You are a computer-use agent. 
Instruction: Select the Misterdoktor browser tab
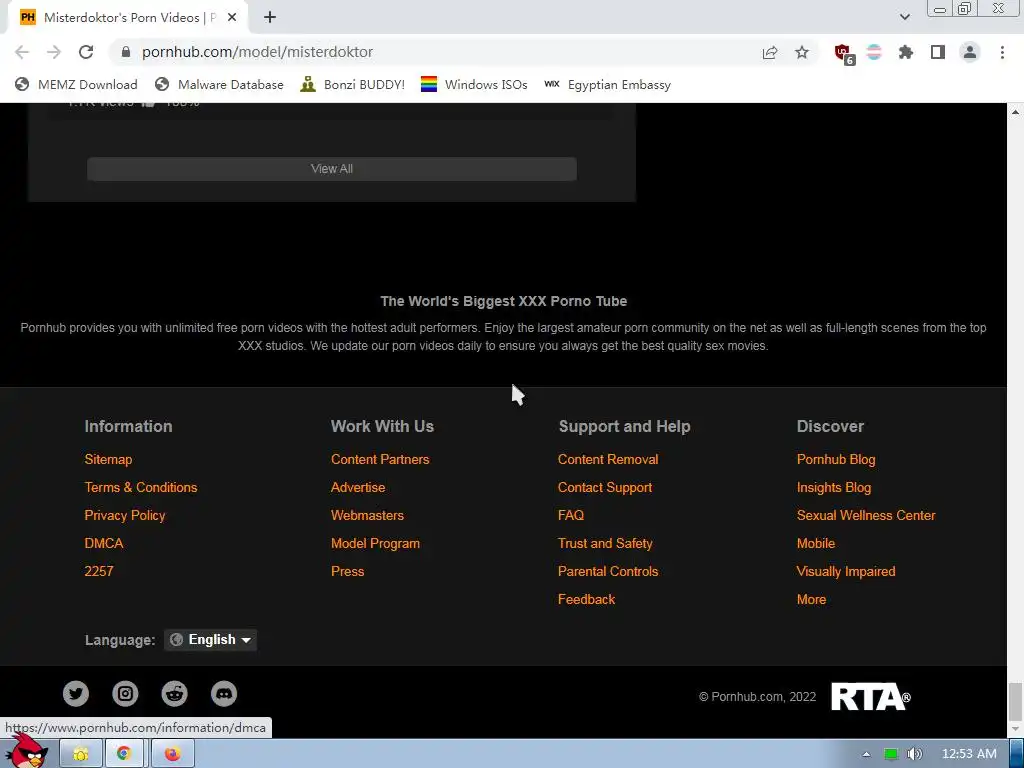click(127, 18)
